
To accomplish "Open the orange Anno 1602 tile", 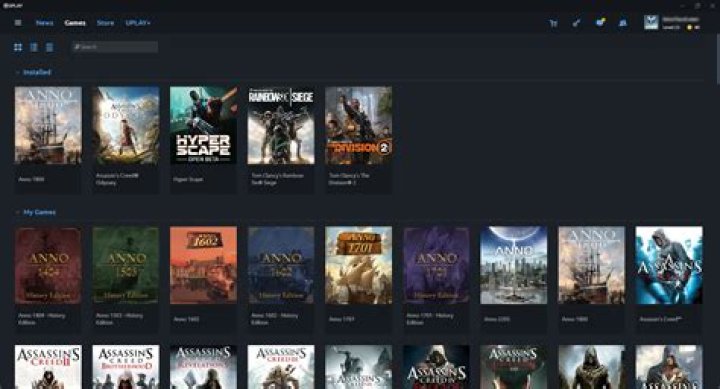I will 203,279.
